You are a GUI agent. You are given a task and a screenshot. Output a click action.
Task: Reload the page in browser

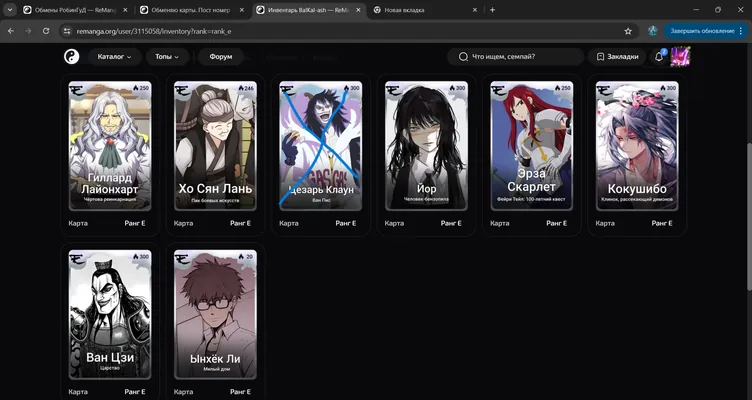[x=46, y=31]
